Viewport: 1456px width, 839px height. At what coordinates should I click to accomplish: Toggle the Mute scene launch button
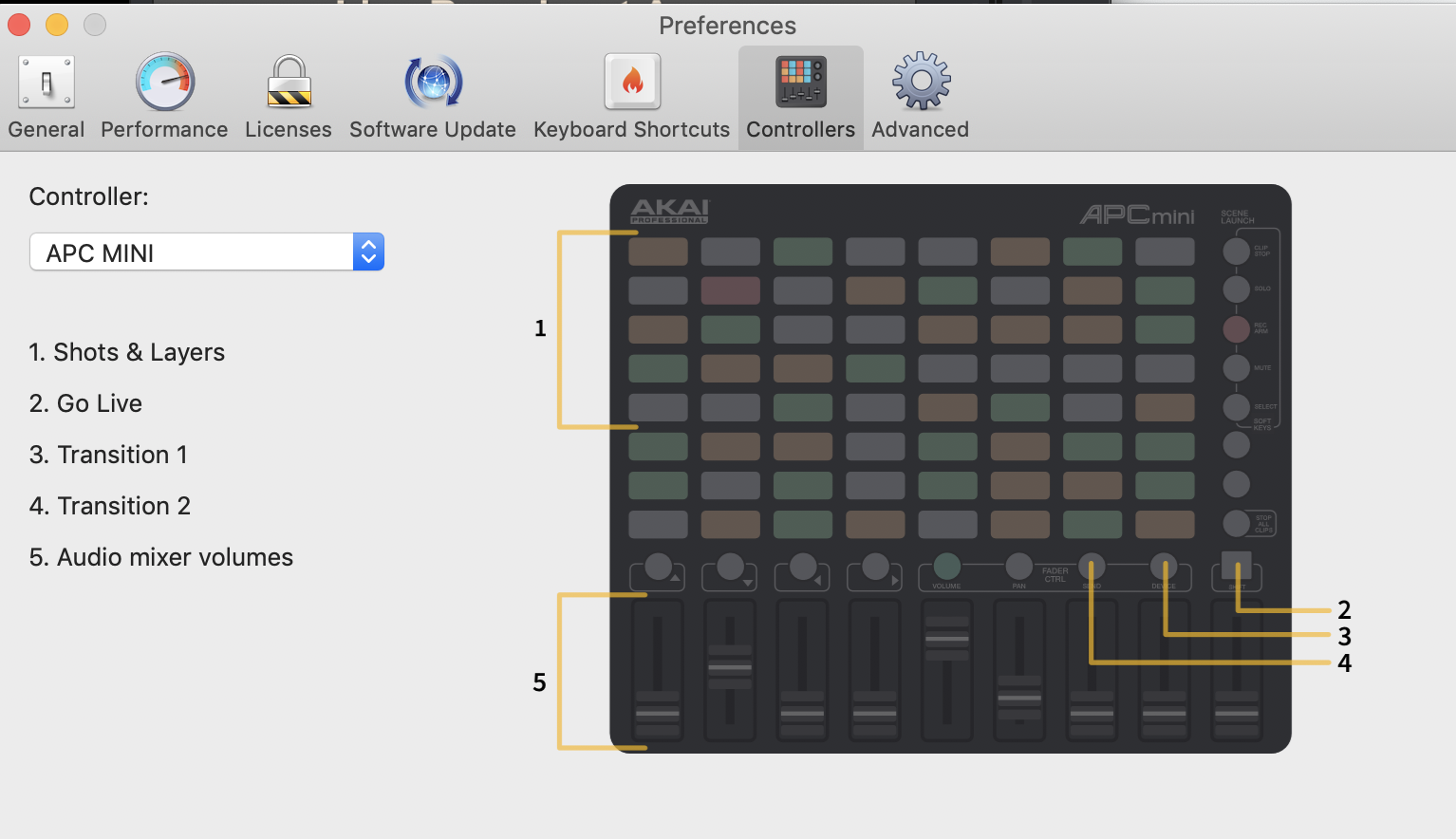click(1236, 368)
